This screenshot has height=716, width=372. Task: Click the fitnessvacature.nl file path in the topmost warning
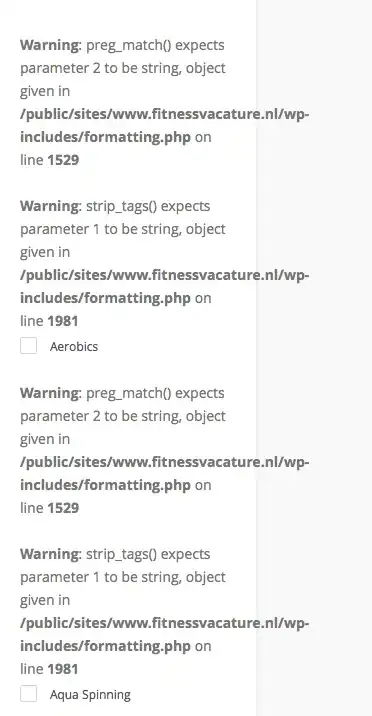(165, 114)
